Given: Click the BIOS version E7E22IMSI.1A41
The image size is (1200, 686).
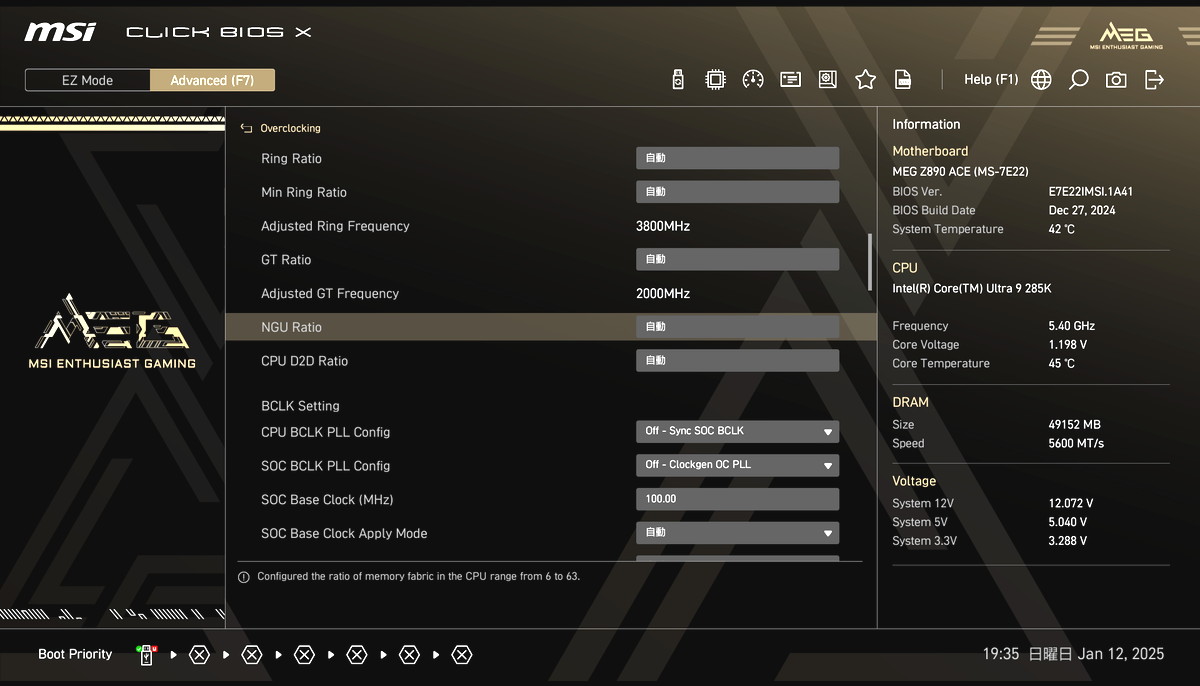Looking at the screenshot, I should click(1091, 192).
